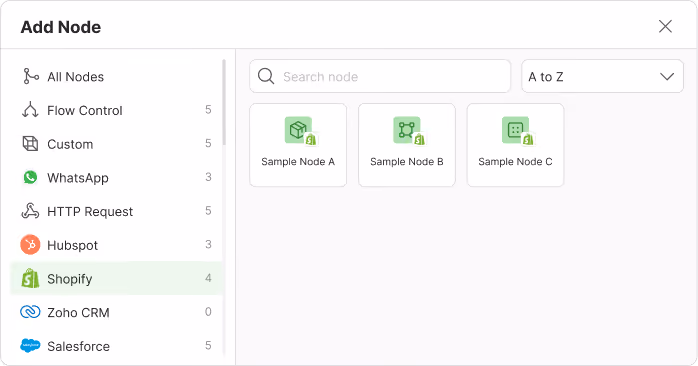The image size is (698, 366).
Task: Select the Hubspot category
Action: [116, 244]
